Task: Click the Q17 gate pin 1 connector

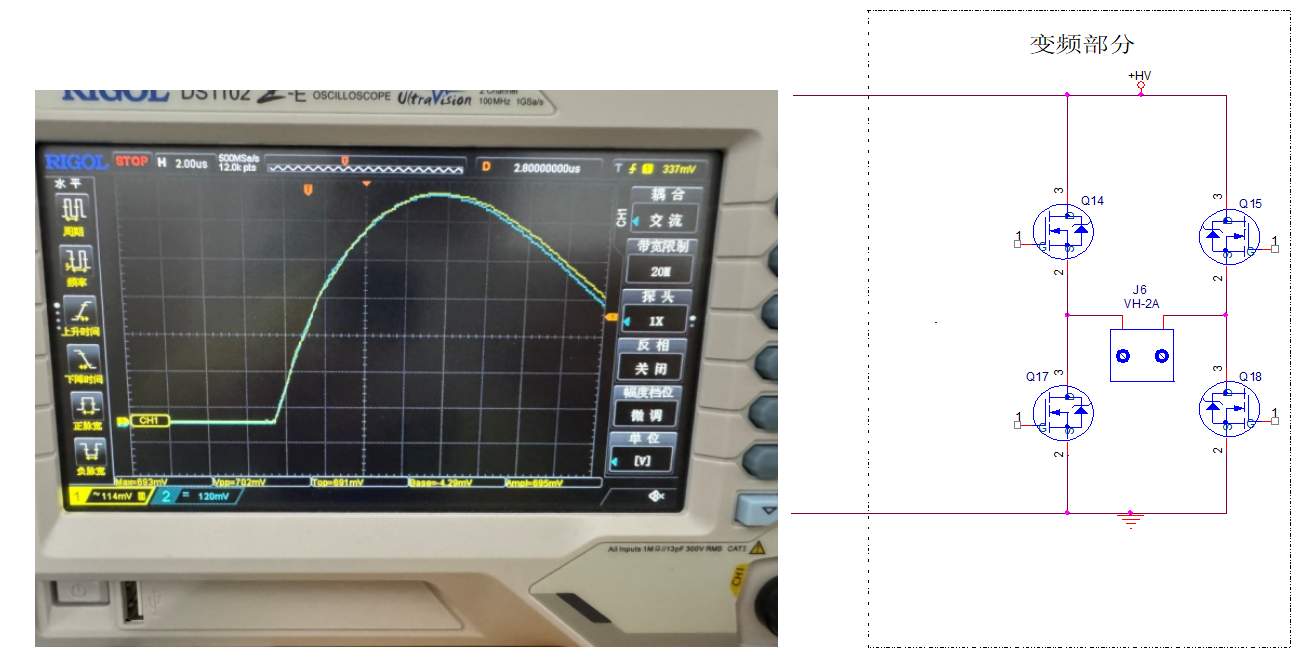Action: pyautogui.click(x=1018, y=425)
